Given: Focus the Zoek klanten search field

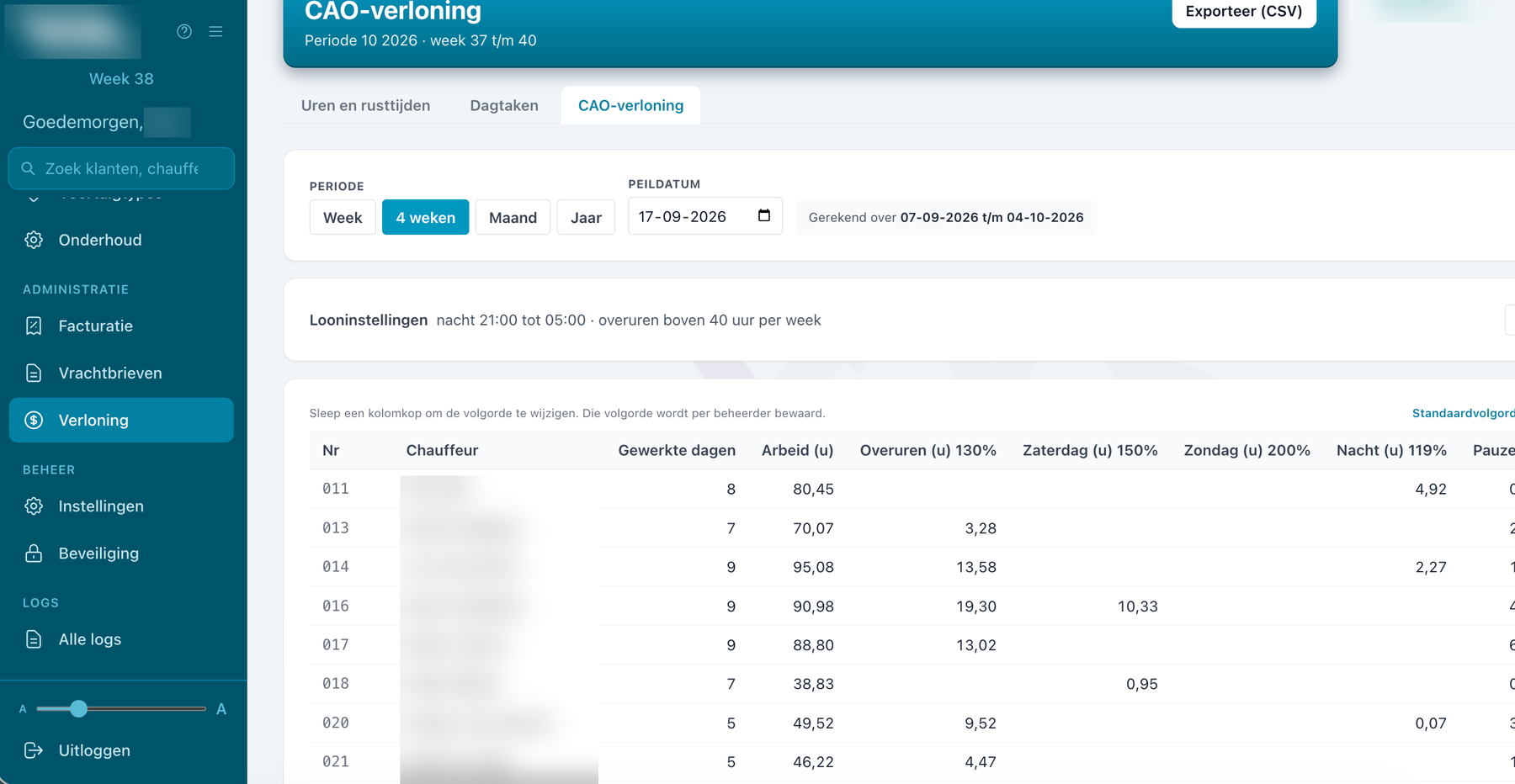Looking at the screenshot, I should pyautogui.click(x=121, y=168).
